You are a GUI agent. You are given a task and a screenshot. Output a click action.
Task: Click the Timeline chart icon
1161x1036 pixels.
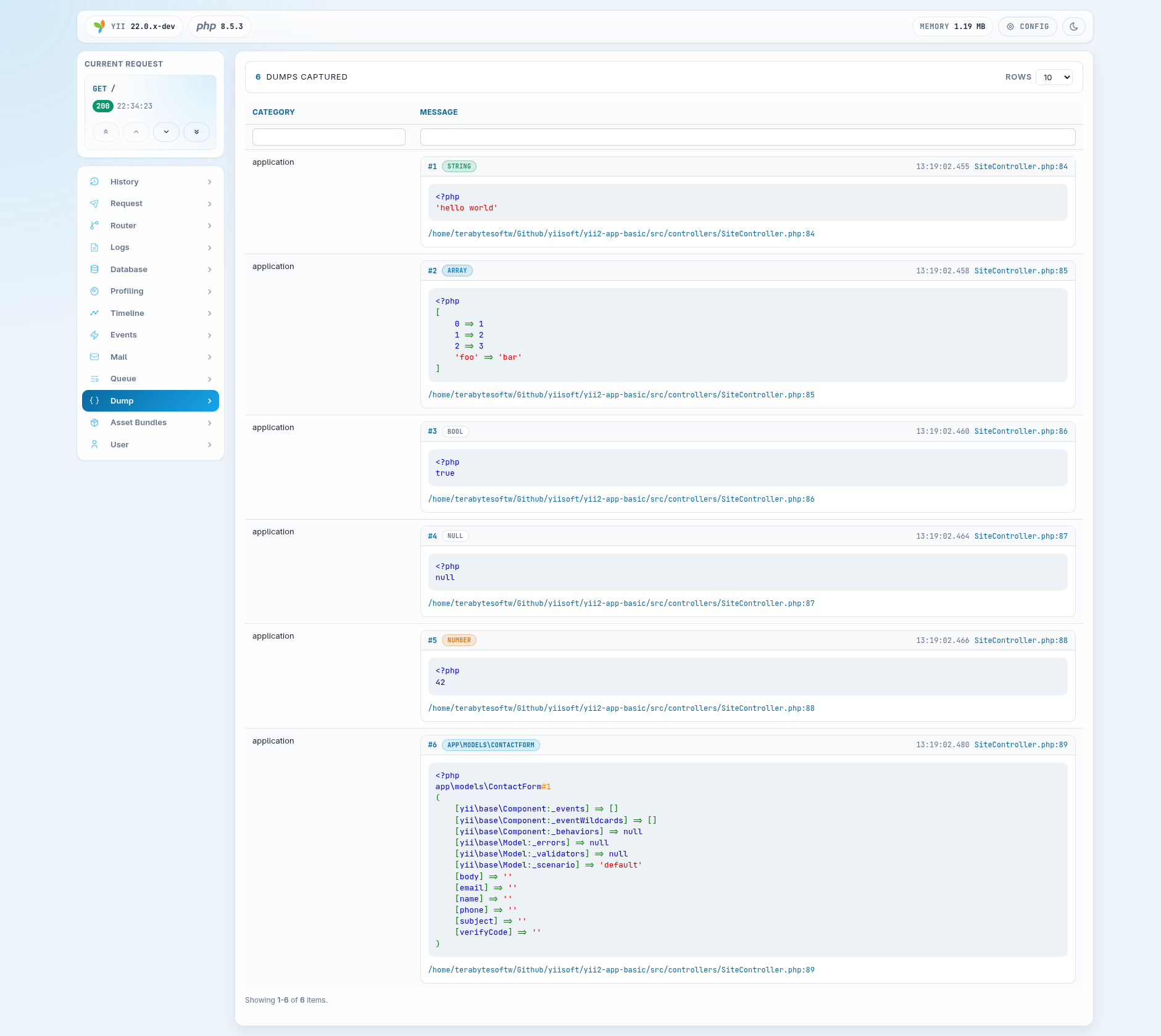coord(94,313)
